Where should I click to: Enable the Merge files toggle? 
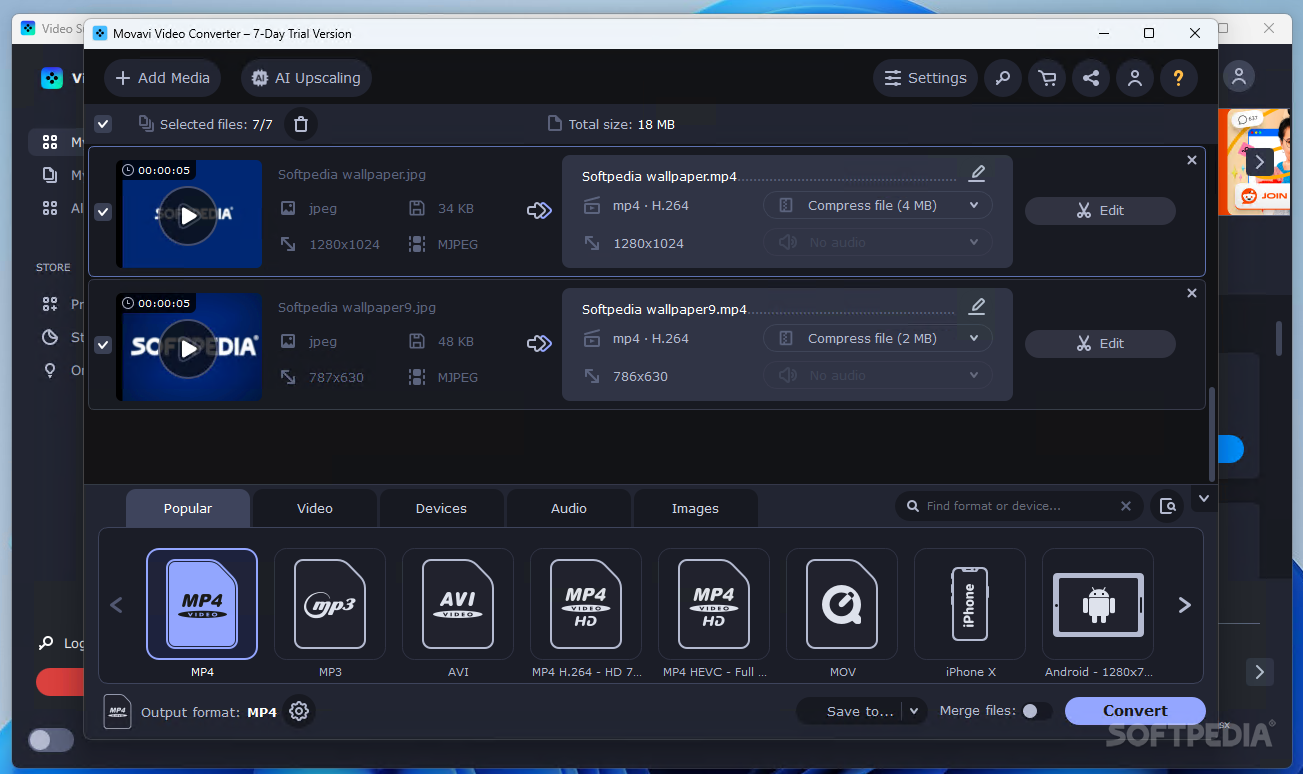click(x=1036, y=711)
